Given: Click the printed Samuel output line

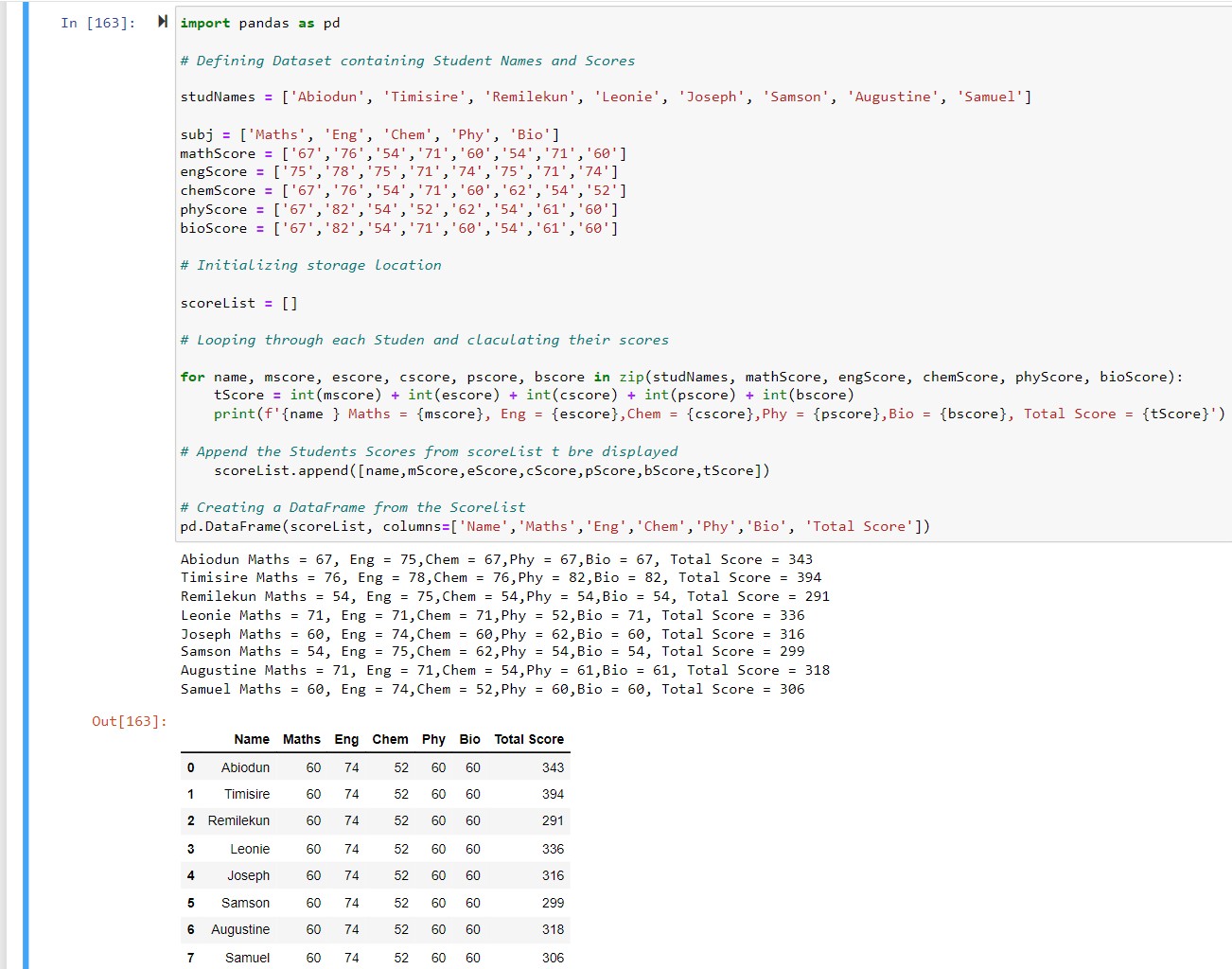Looking at the screenshot, I should pos(492,689).
